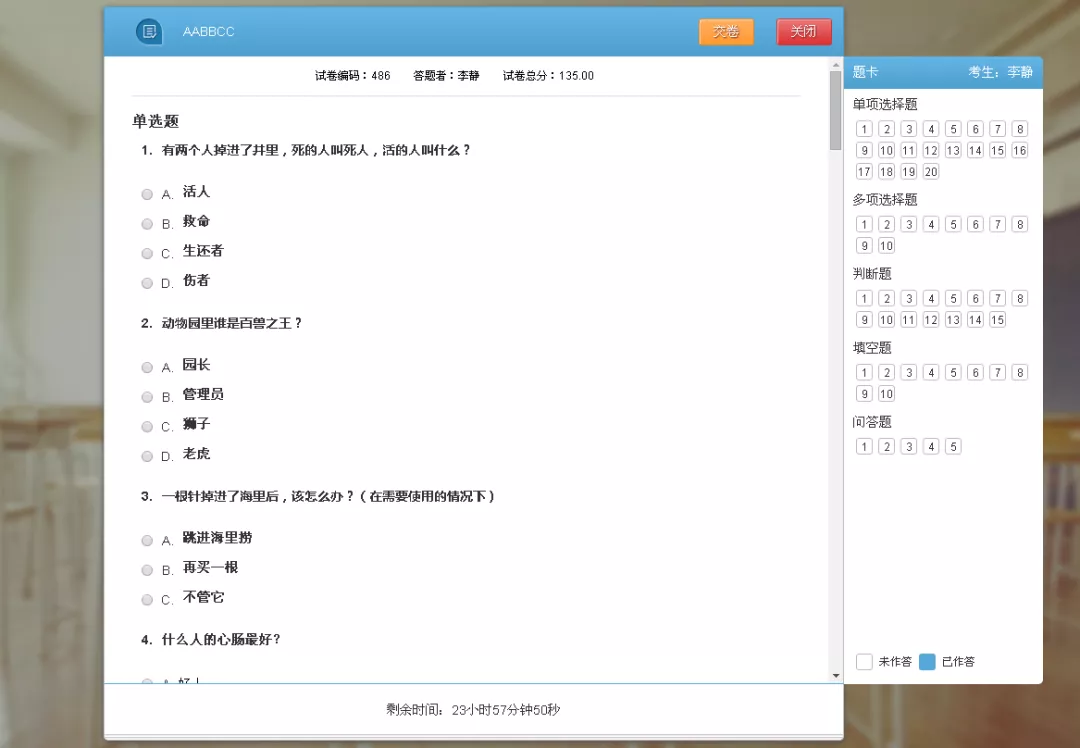This screenshot has height=748, width=1080.
Task: Jump to 问答题 question 3 in answer card
Action: (908, 446)
